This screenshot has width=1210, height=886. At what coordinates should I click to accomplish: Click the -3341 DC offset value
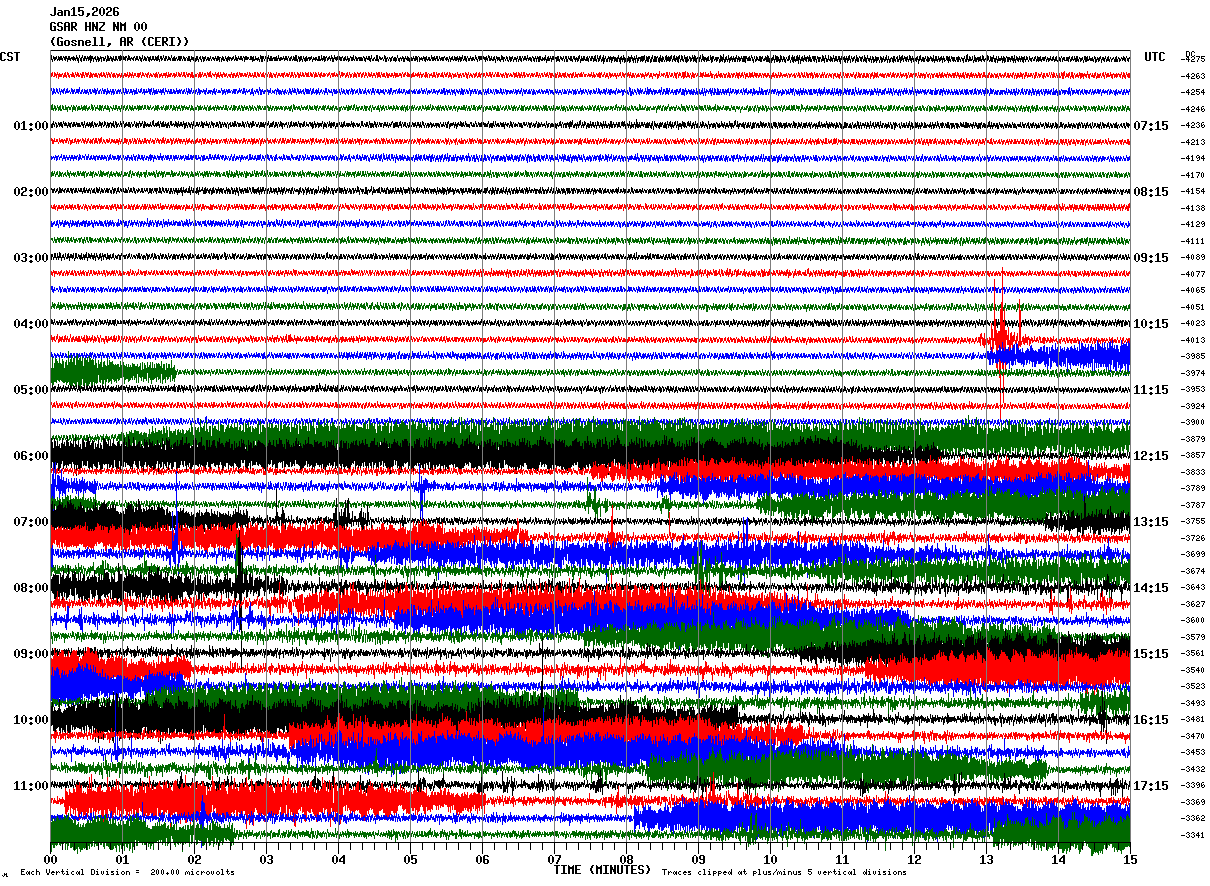click(1194, 835)
